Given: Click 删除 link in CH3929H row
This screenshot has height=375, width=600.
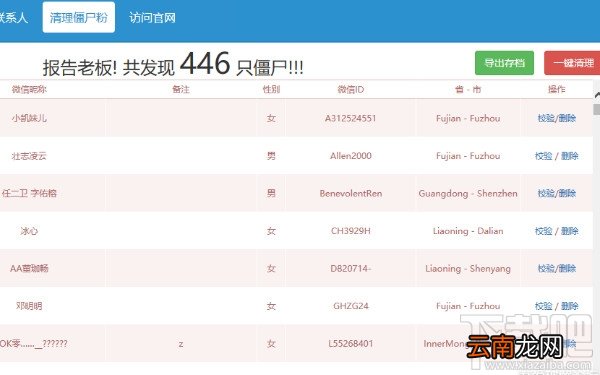Looking at the screenshot, I should 569,231.
